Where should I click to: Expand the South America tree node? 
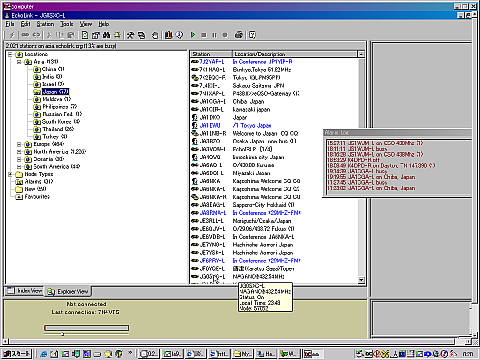click(x=19, y=167)
